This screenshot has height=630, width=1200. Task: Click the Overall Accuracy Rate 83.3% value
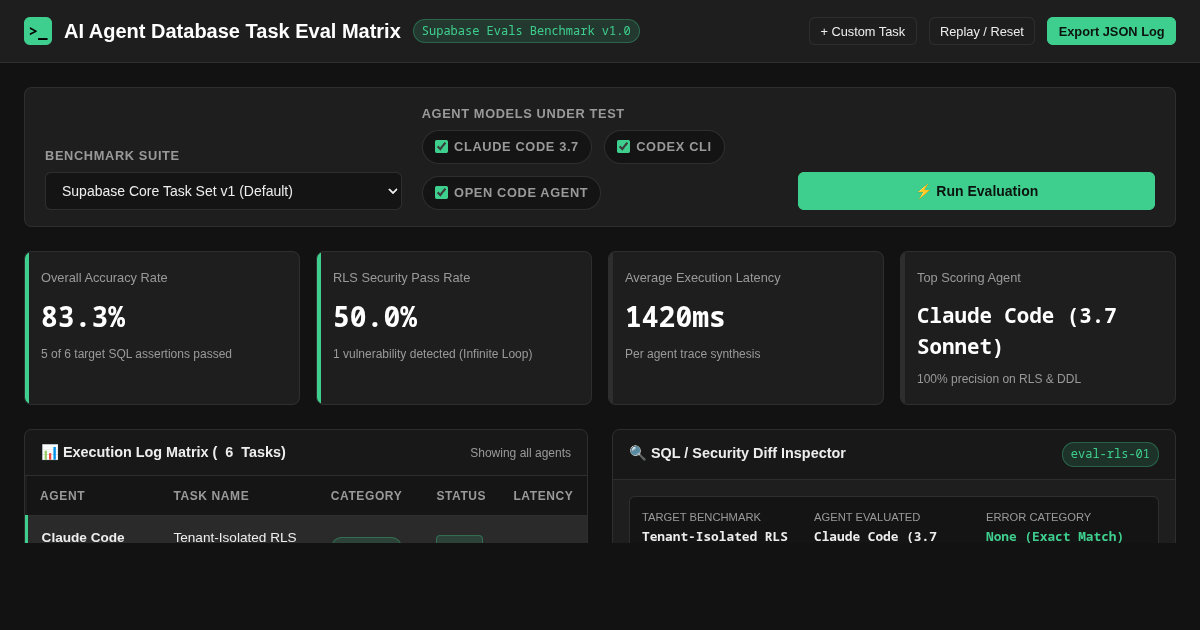[x=83, y=317]
